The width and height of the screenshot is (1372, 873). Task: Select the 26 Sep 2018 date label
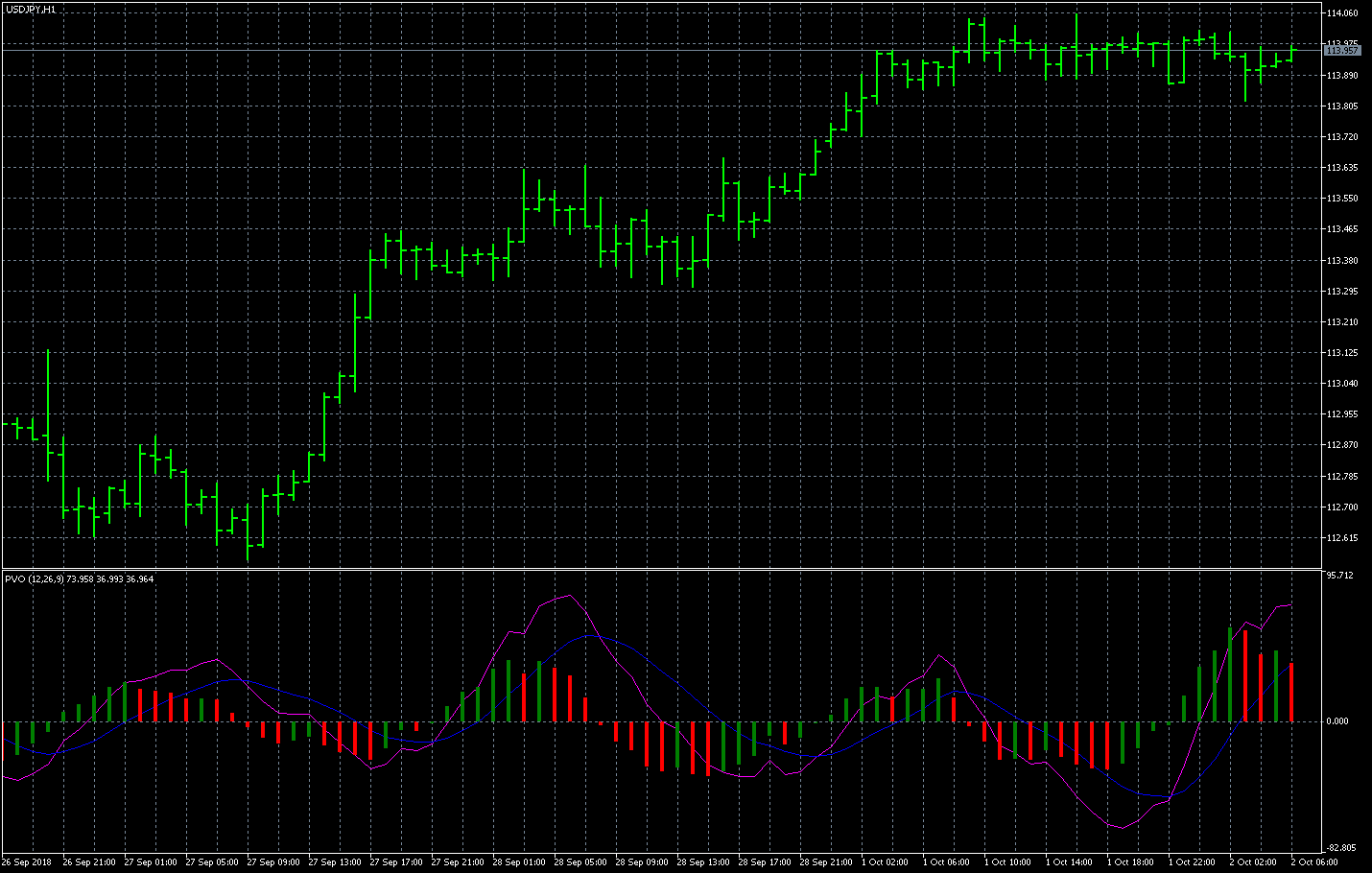(x=27, y=862)
